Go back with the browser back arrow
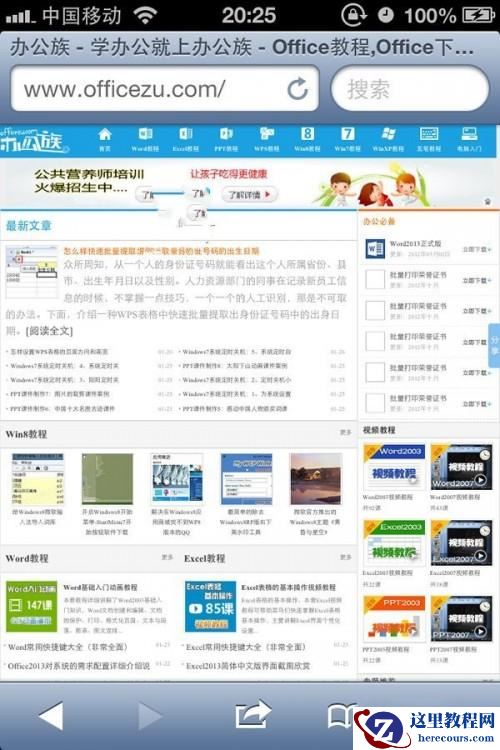 50,716
